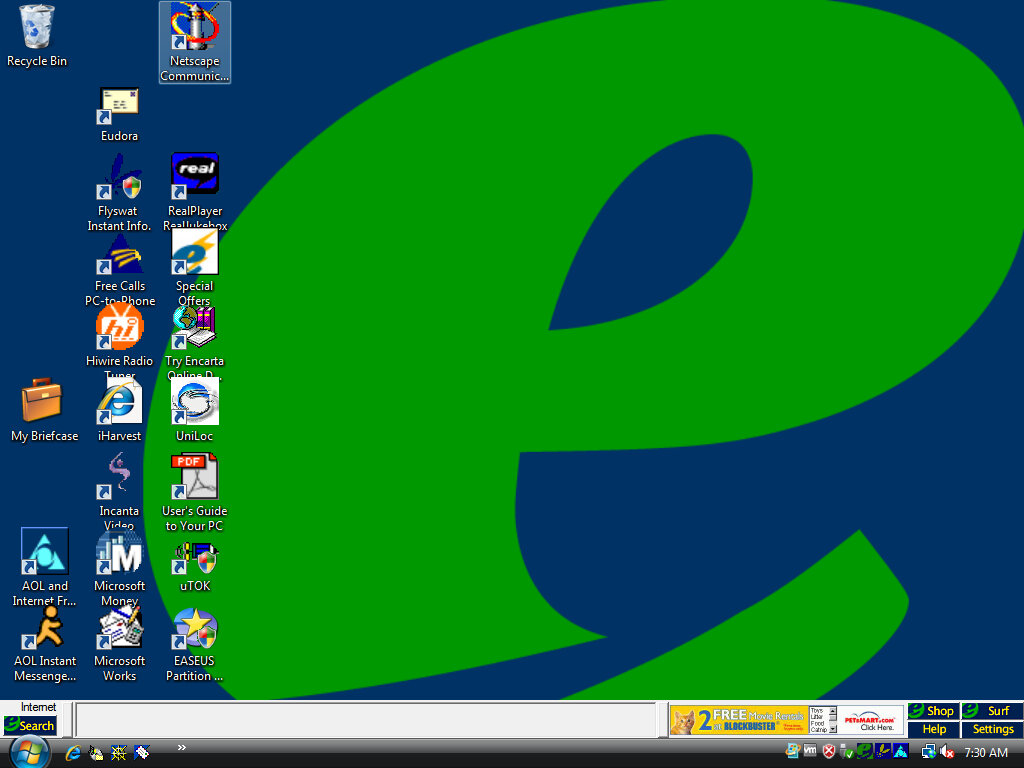1024x768 pixels.
Task: Click the muted volume tray icon
Action: click(947, 752)
